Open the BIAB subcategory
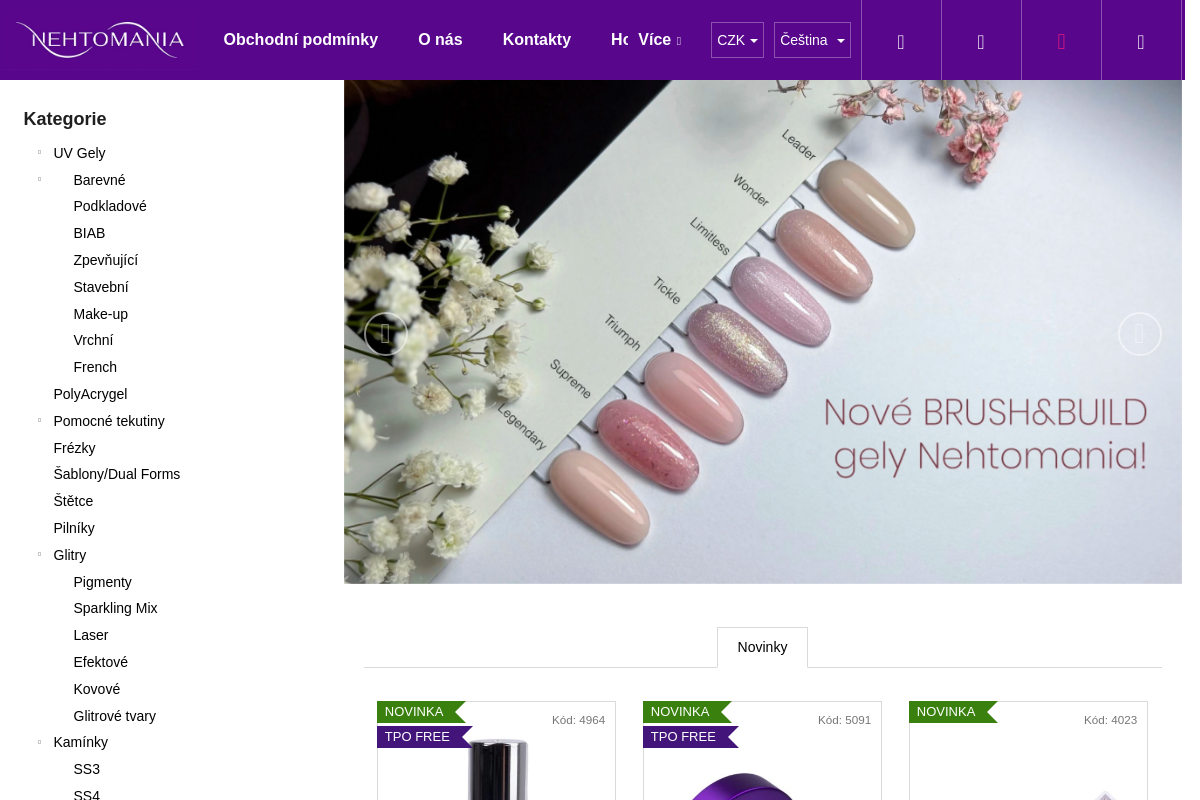Screen dimensions: 1200x800 89,233
